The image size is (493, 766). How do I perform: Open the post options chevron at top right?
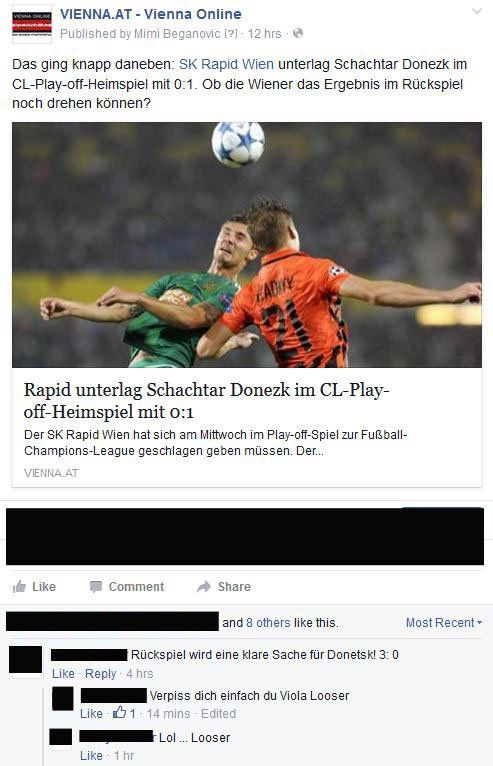[476, 12]
